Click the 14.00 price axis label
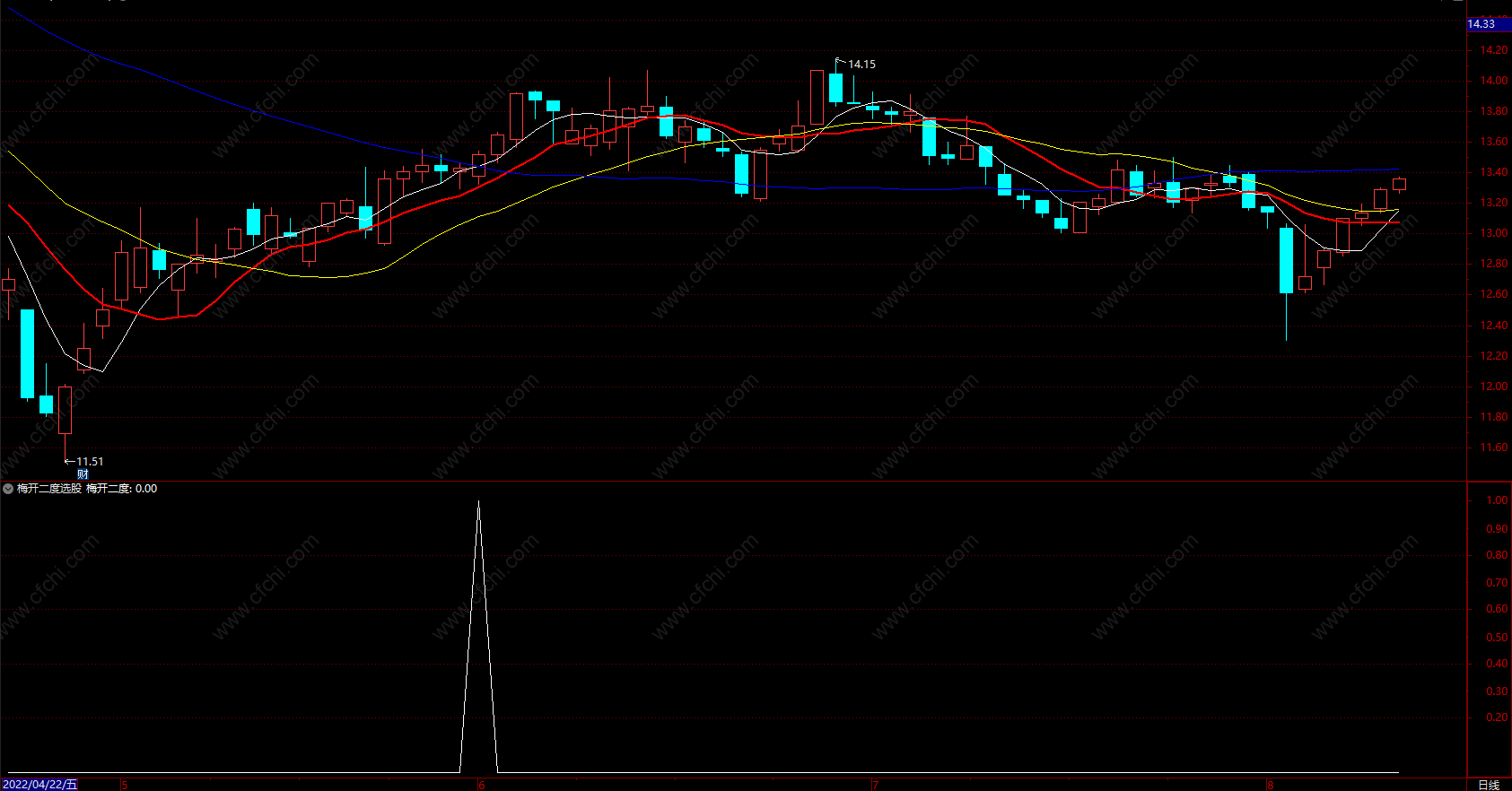 [1494, 81]
